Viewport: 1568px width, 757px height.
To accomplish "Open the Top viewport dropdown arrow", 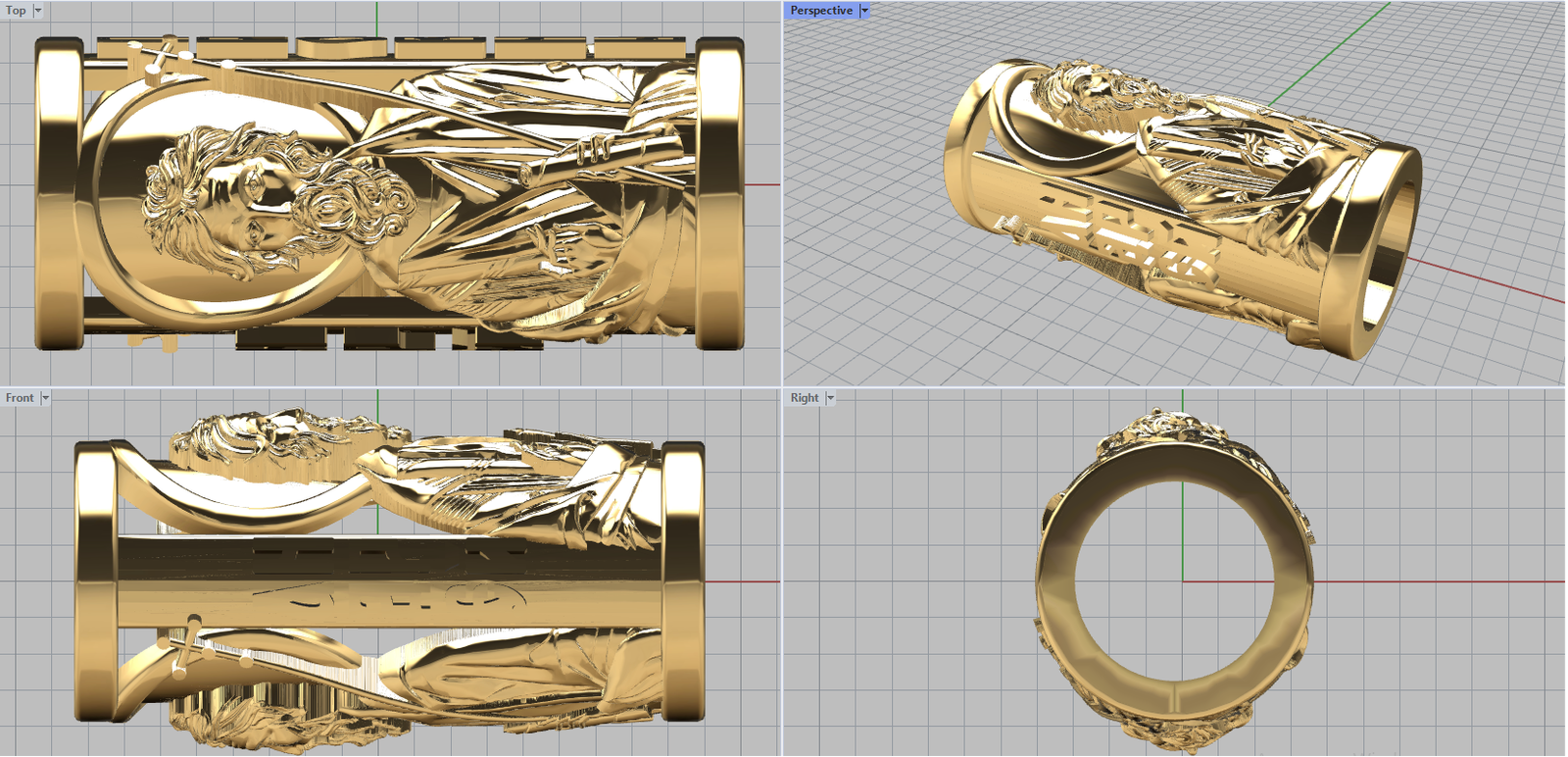I will (38, 11).
